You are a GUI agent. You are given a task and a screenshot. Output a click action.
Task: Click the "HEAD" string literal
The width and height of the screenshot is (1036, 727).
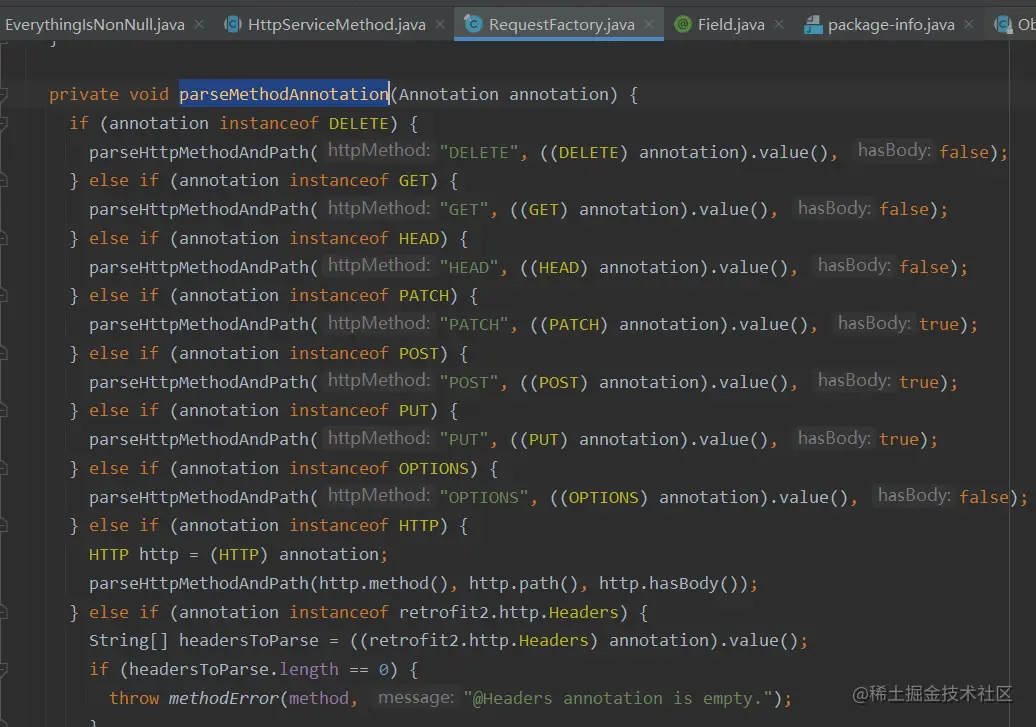[468, 267]
